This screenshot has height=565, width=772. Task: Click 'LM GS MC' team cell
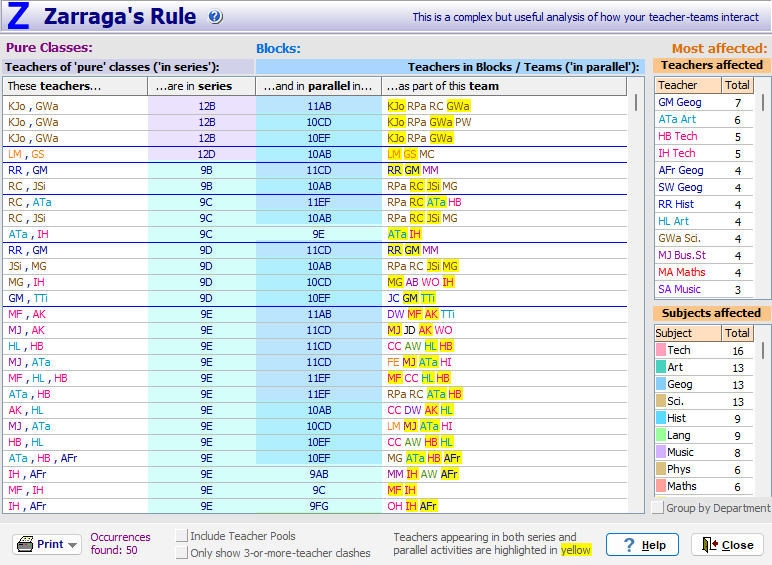pos(504,154)
